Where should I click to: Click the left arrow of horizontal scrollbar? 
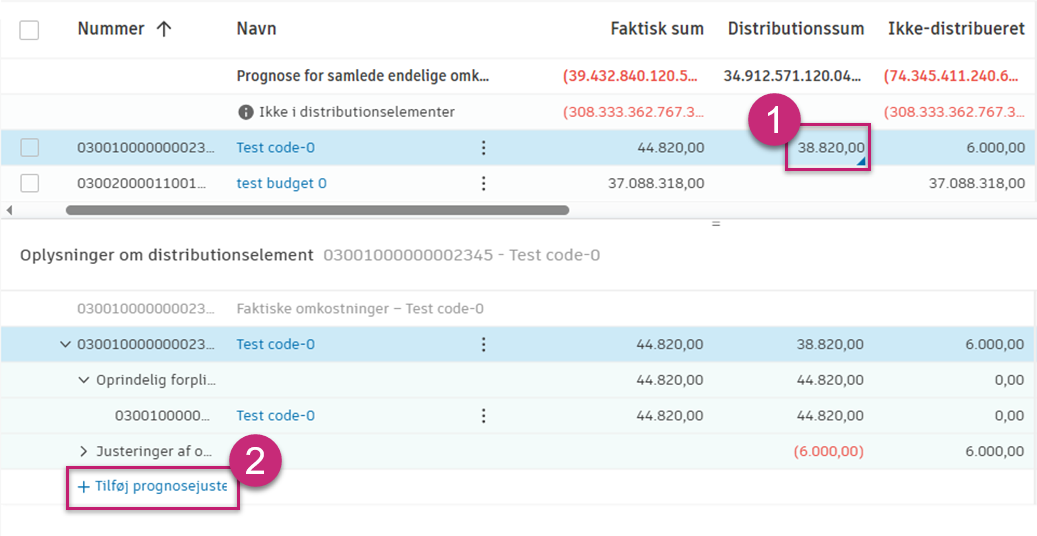point(9,210)
